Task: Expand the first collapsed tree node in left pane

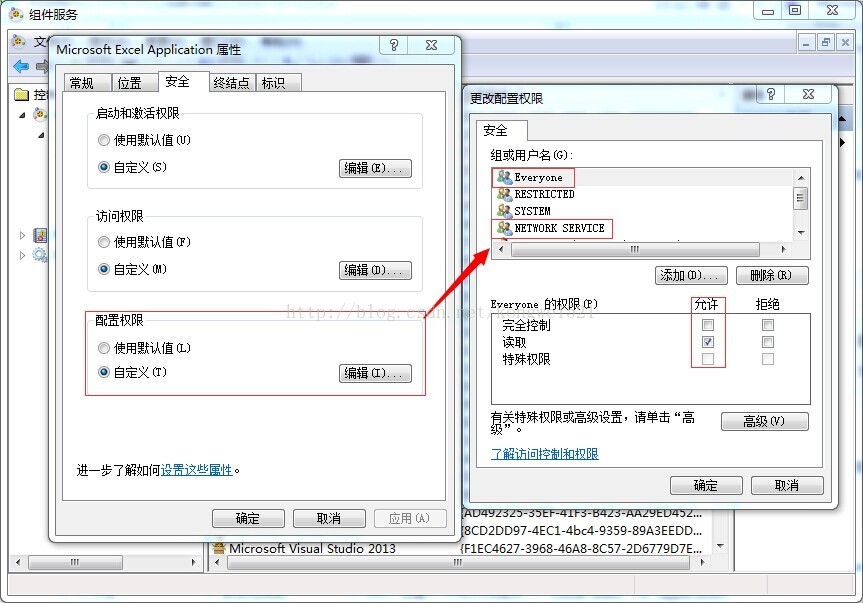Action: 23,235
